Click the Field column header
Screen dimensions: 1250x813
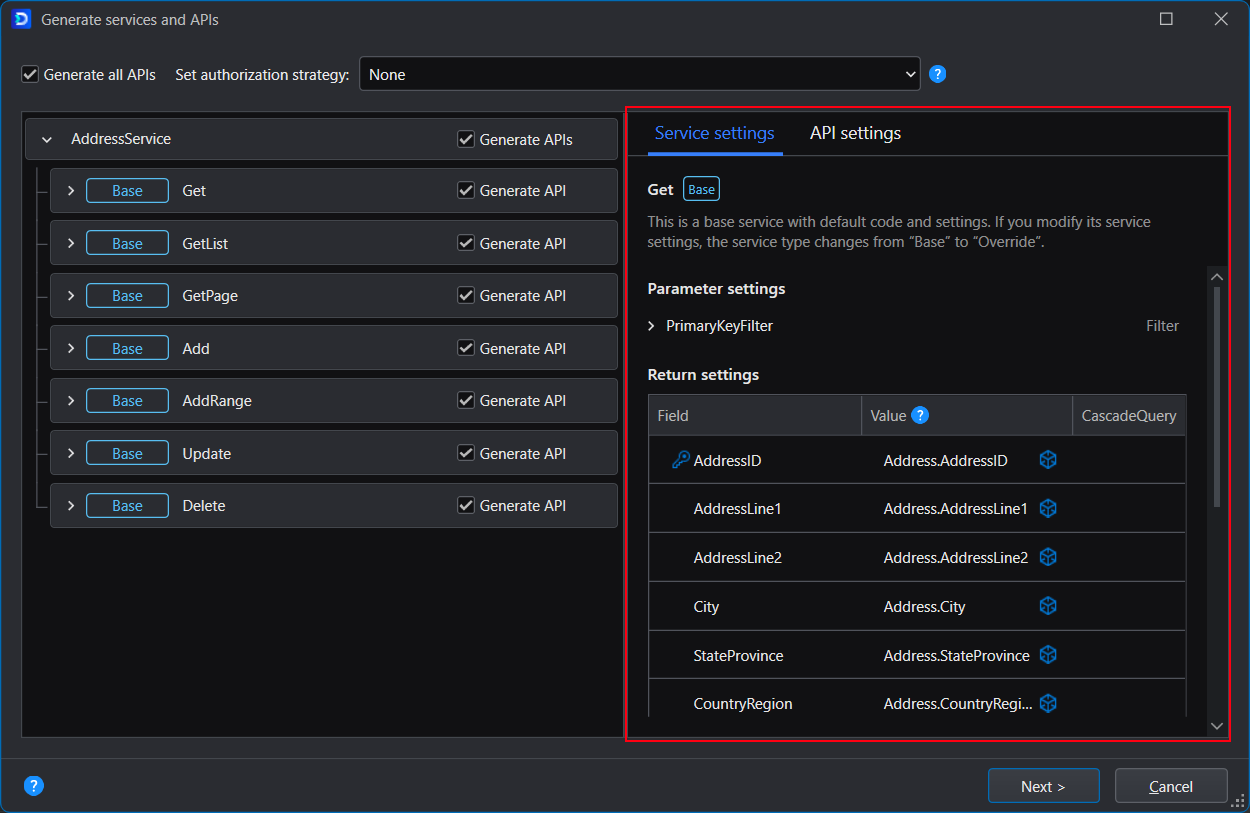[x=755, y=415]
